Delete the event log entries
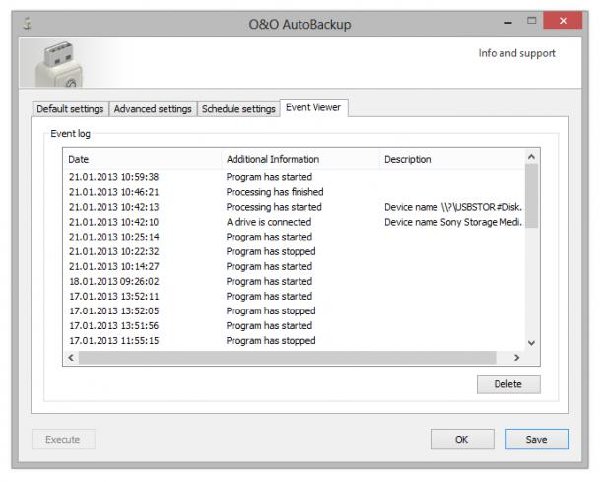Viewport: 600px width, 482px height. (509, 384)
